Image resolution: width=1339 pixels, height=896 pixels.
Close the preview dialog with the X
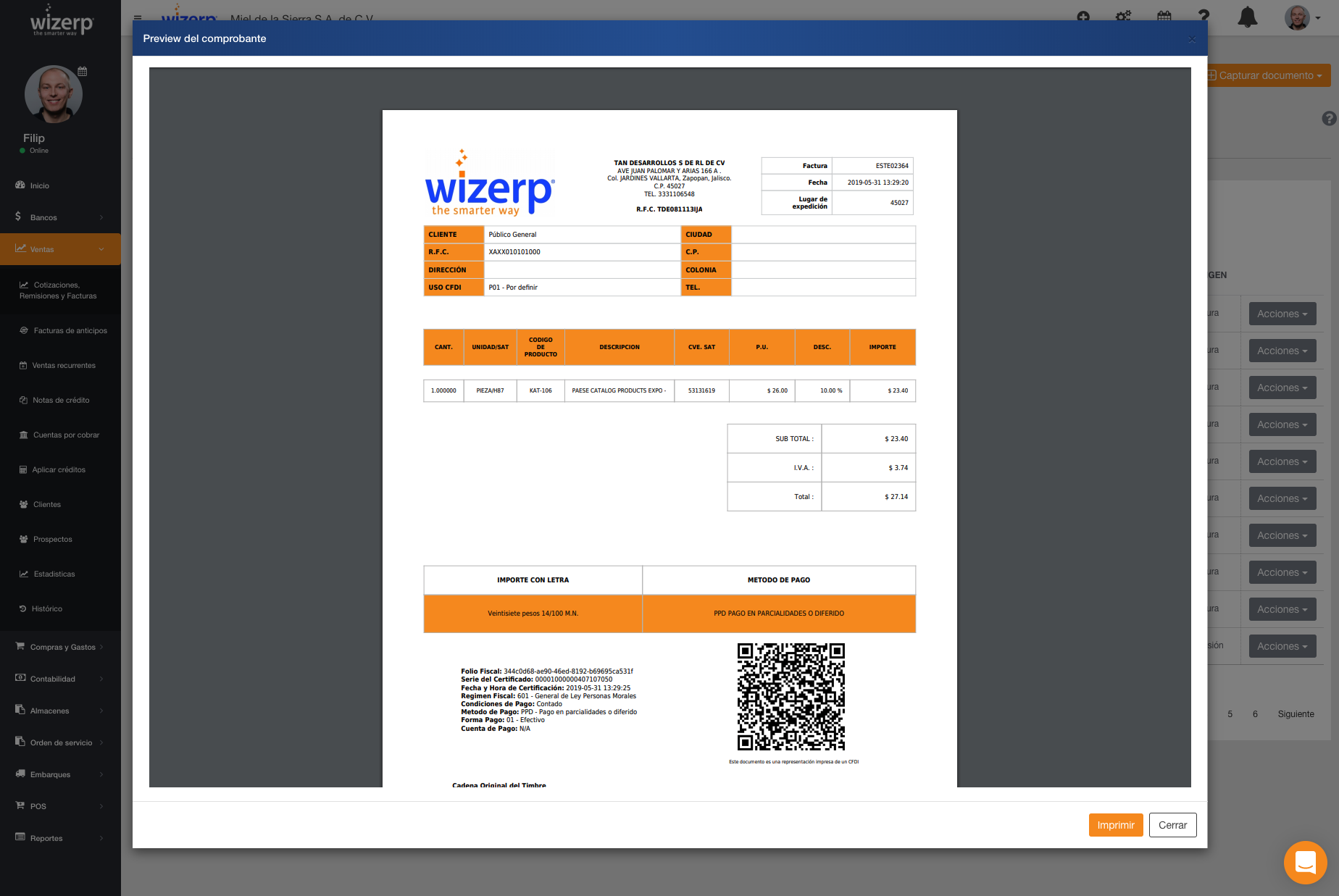tap(1192, 39)
